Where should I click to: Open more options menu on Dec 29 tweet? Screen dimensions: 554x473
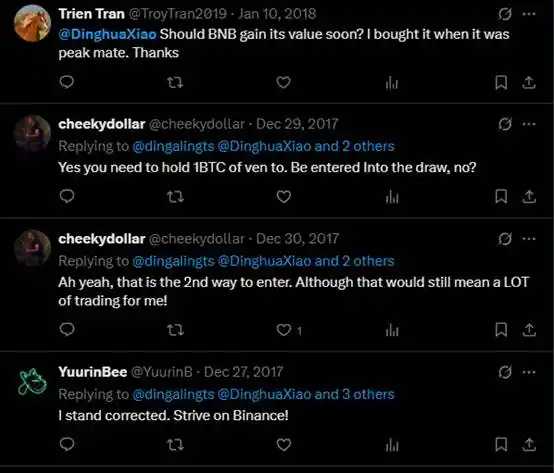(x=529, y=124)
